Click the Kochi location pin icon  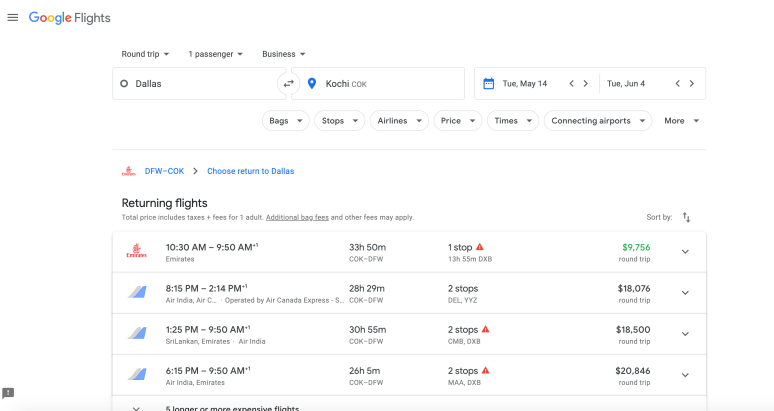coord(311,83)
